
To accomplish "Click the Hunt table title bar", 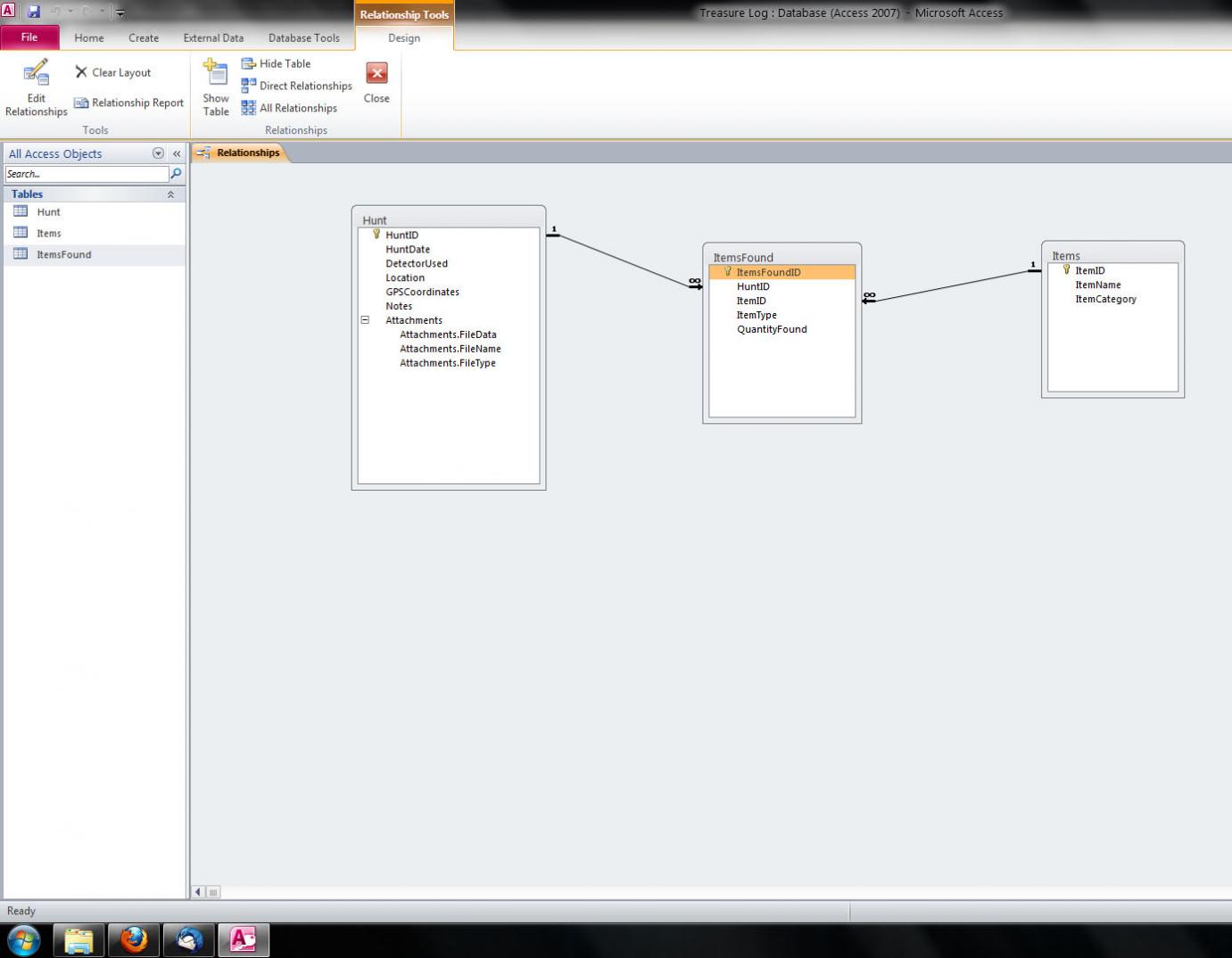I will (449, 219).
